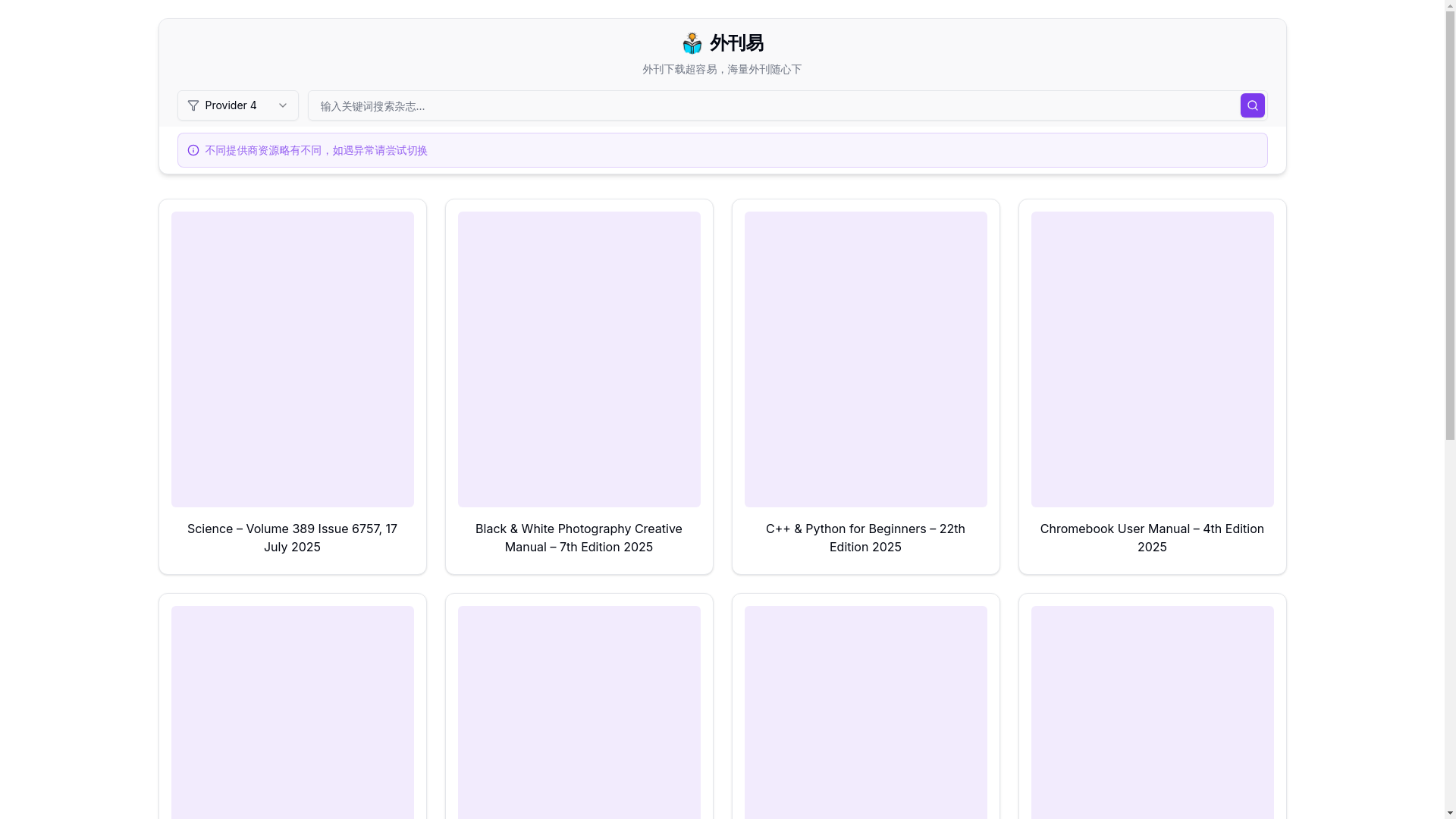1456x819 pixels.
Task: Open Black & White Photography Creative Manual title
Action: (579, 538)
